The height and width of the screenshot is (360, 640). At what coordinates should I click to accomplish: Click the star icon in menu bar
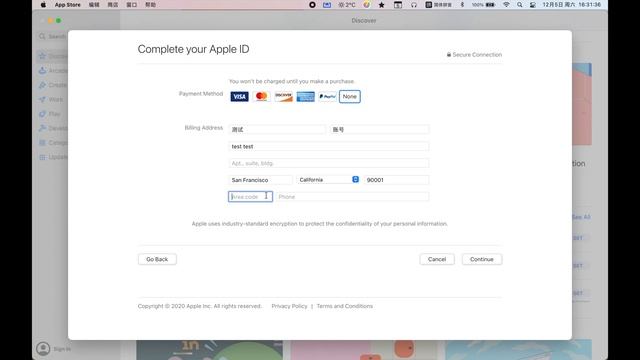click(382, 5)
